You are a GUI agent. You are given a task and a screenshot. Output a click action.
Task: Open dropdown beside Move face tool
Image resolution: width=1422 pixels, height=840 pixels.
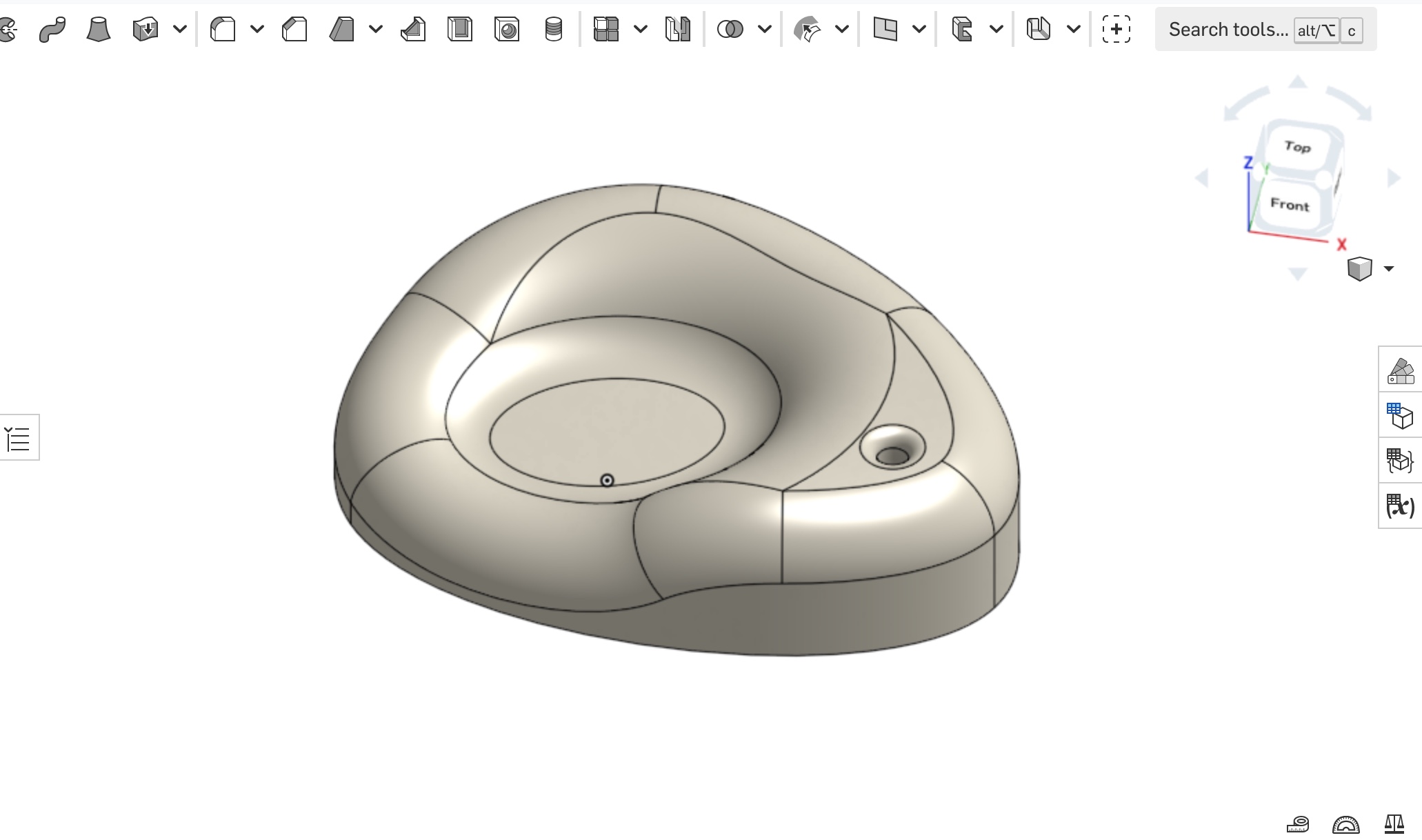pos(842,29)
